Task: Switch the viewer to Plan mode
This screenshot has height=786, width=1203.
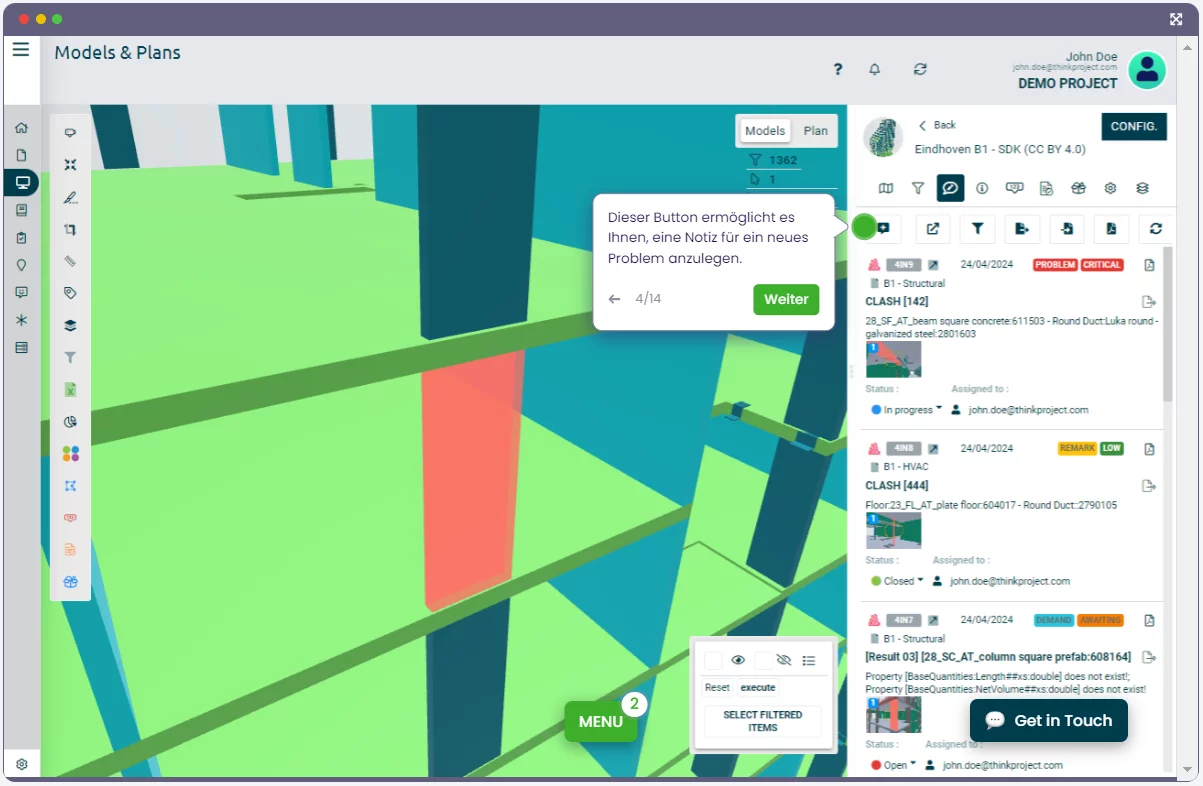Action: click(x=815, y=131)
